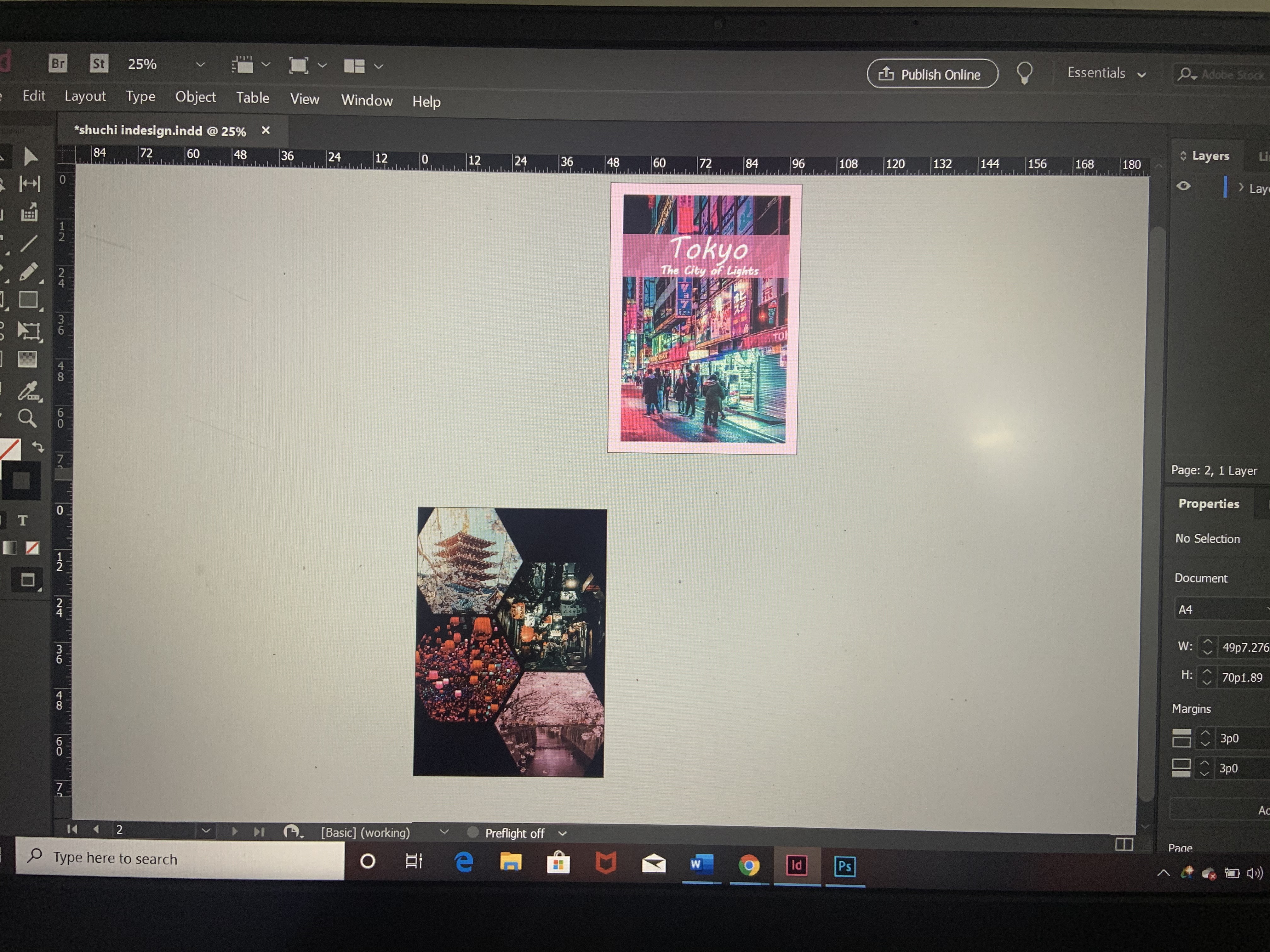The height and width of the screenshot is (952, 1270).
Task: Open the Object menu
Action: pos(195,97)
